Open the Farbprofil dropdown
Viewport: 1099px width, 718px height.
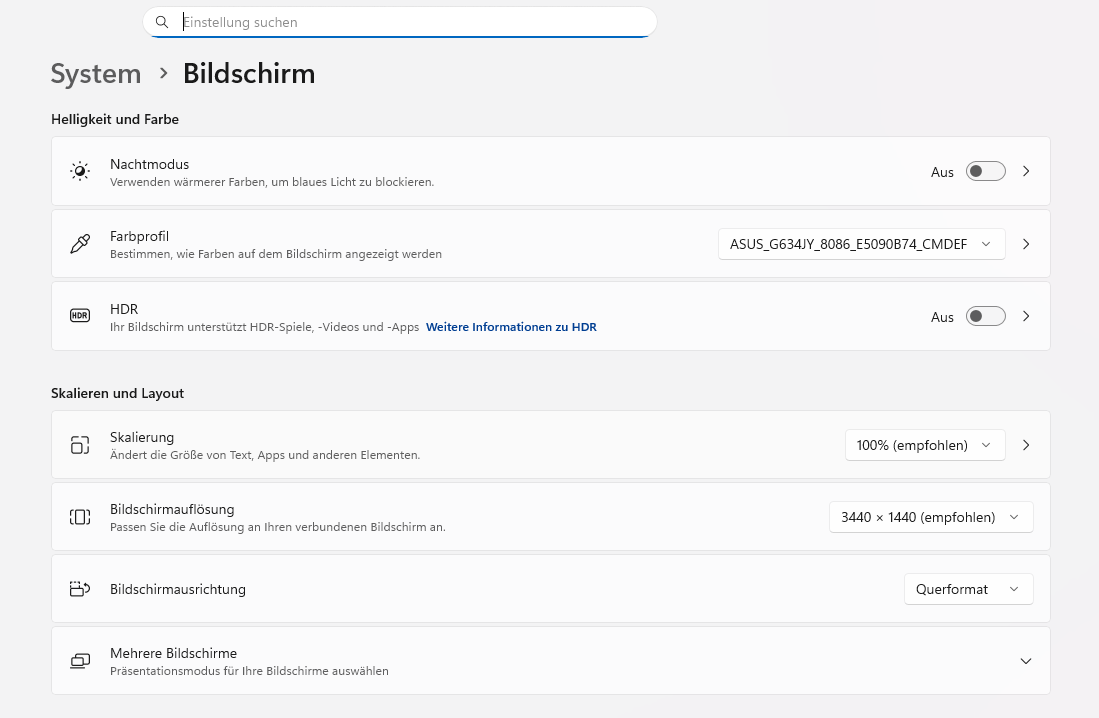861,244
